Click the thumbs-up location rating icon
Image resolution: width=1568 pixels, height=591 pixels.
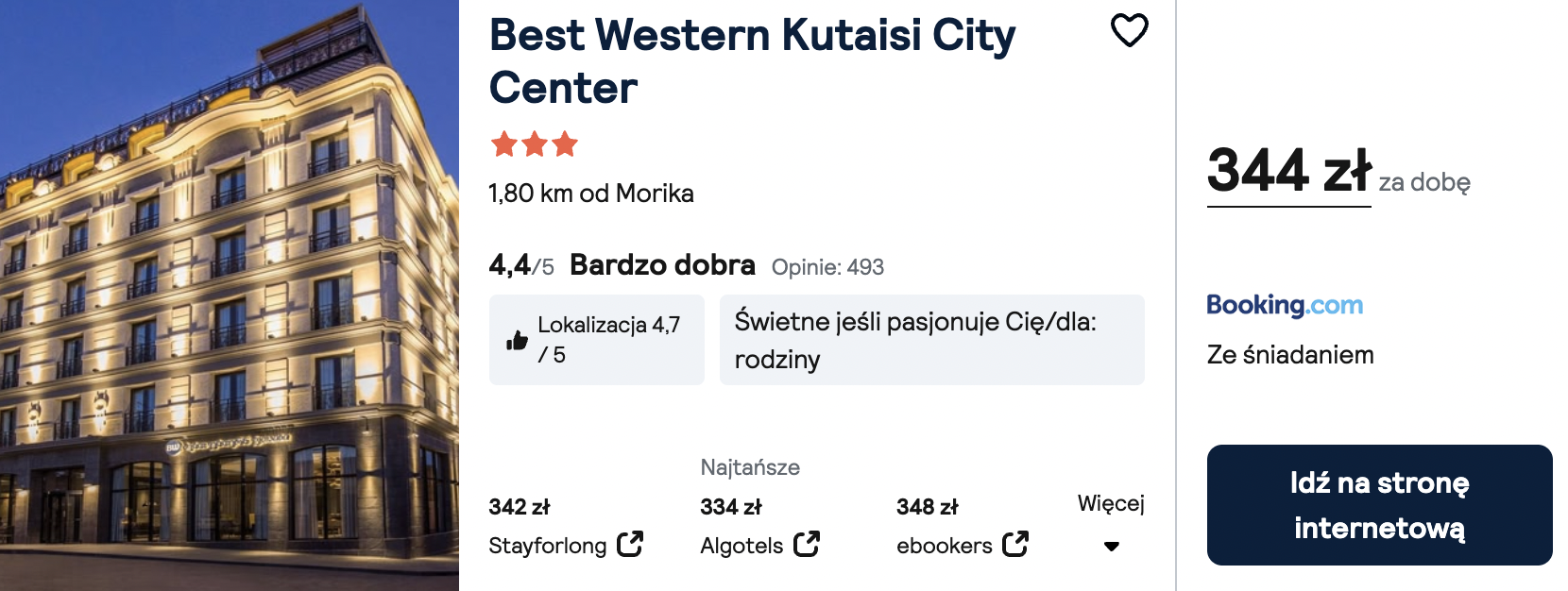[517, 340]
